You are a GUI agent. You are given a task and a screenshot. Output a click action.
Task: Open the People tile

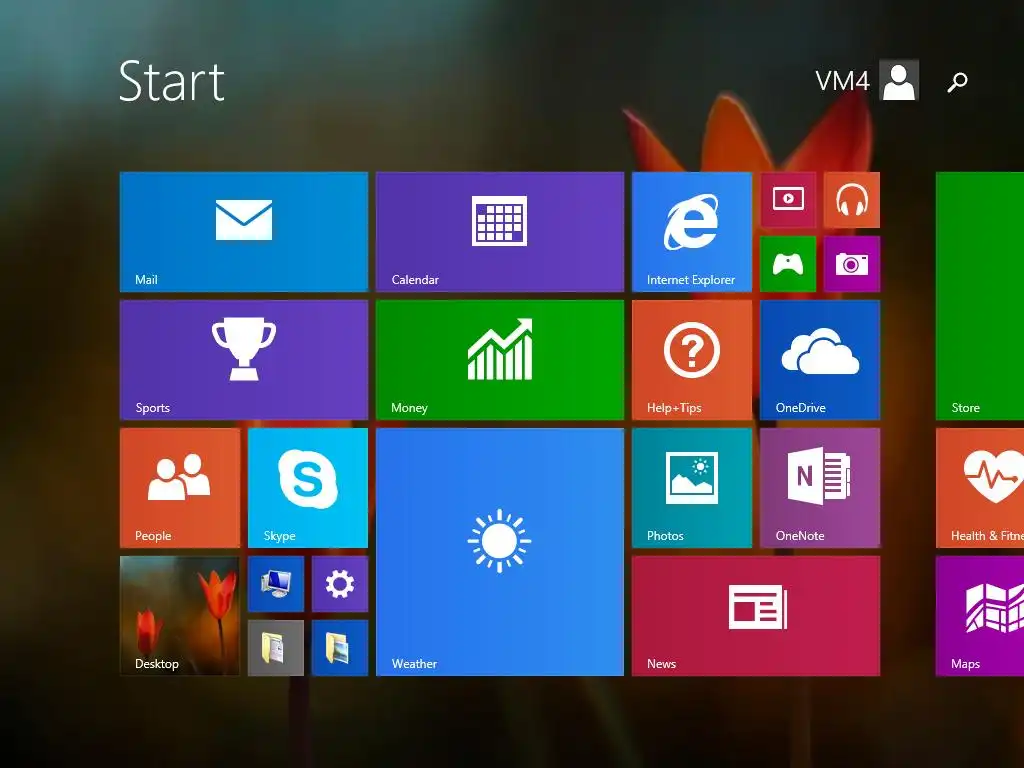(x=180, y=488)
